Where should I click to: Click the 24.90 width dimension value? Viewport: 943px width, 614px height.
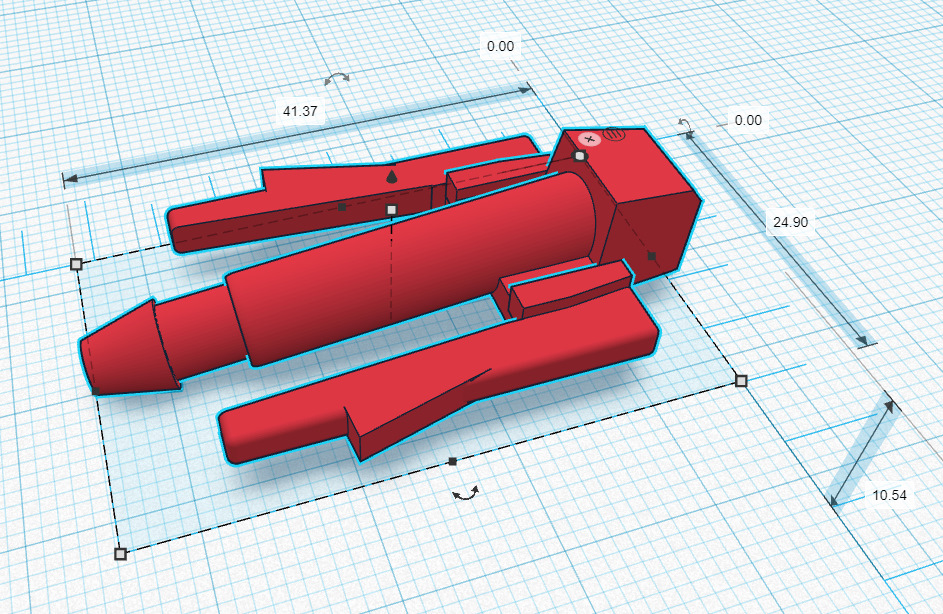790,222
